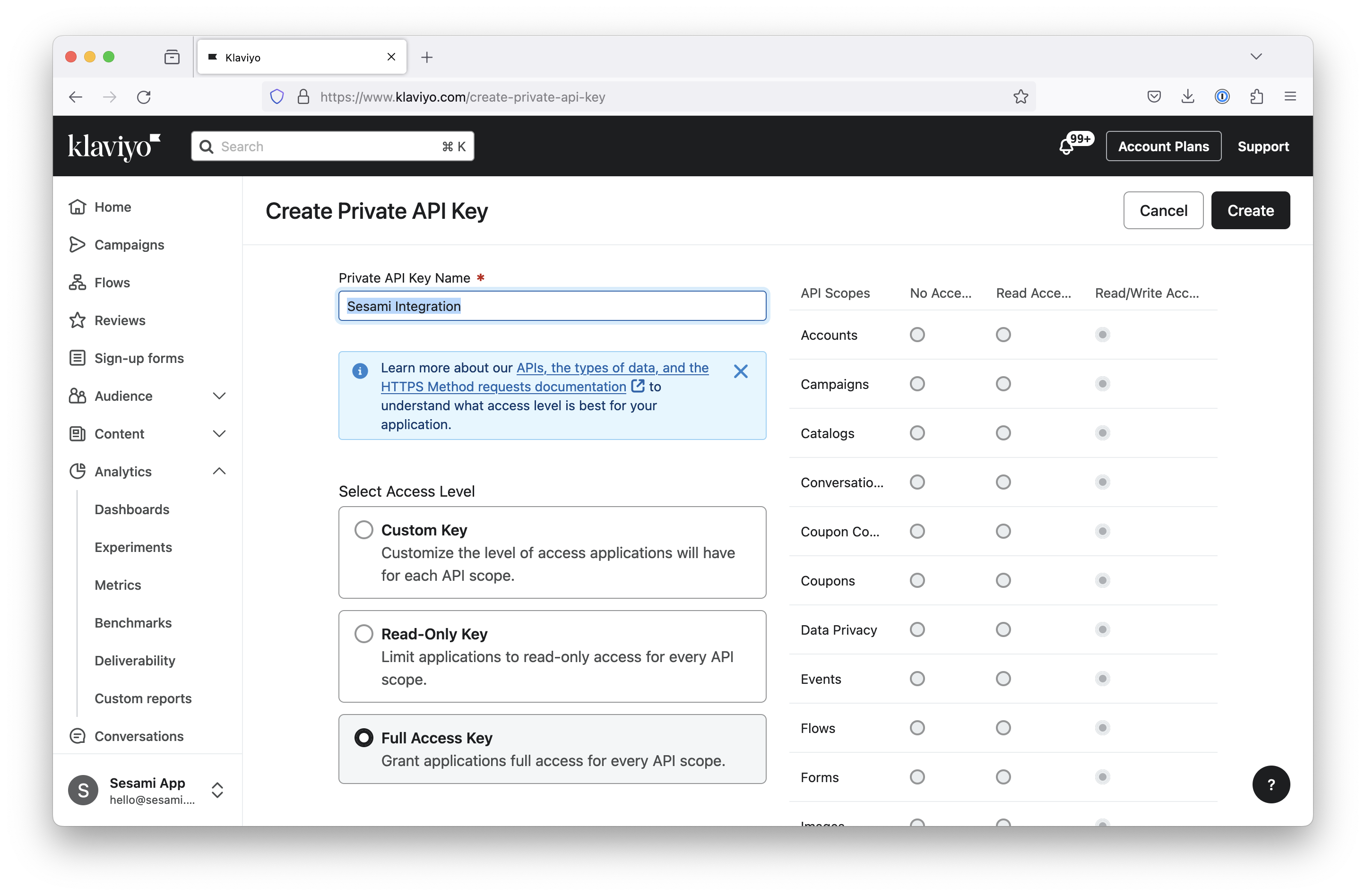Open the APIs and HTTPS Method documentation link
This screenshot has height=896, width=1366.
coord(545,377)
